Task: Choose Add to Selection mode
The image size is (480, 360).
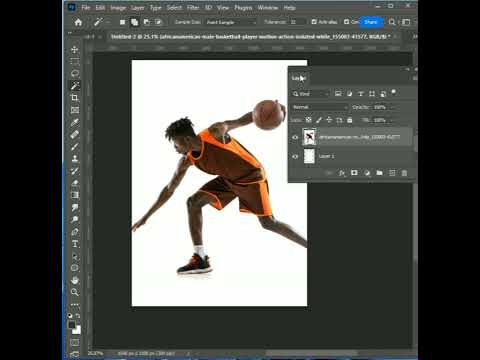Action: click(x=134, y=22)
